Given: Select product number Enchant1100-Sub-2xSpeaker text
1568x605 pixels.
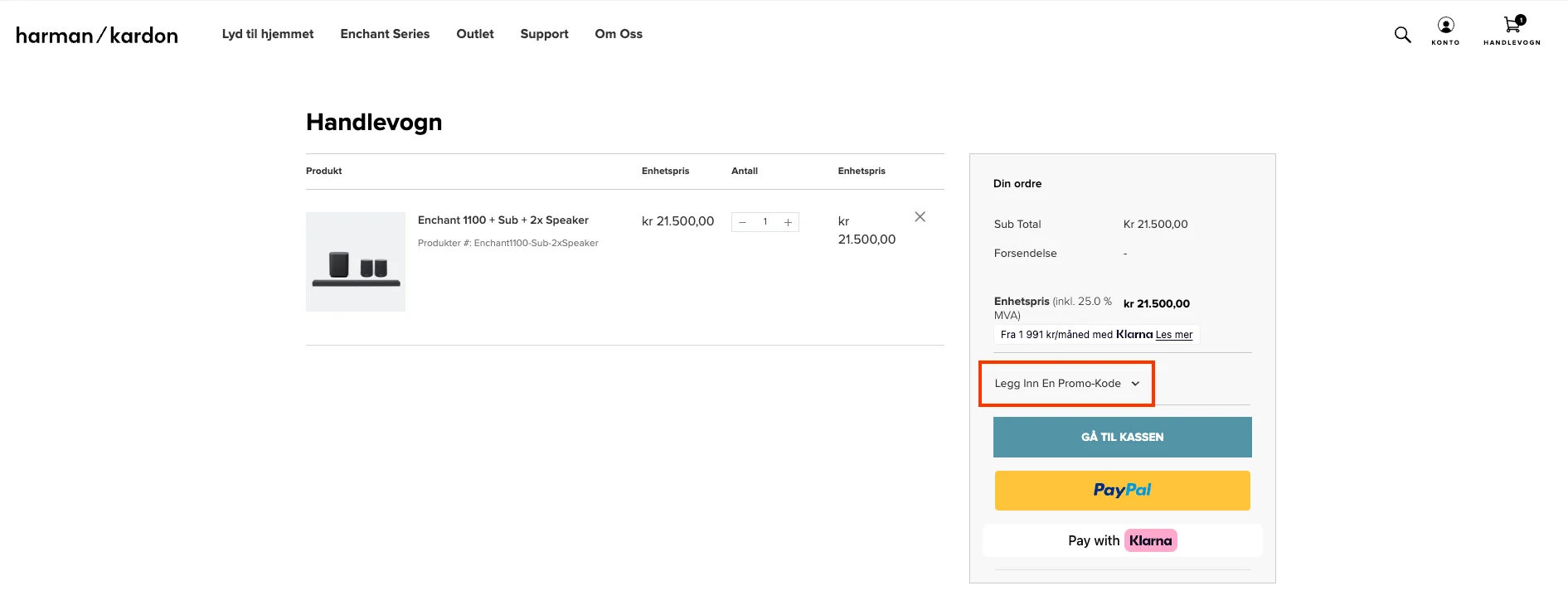Looking at the screenshot, I should click(x=536, y=243).
